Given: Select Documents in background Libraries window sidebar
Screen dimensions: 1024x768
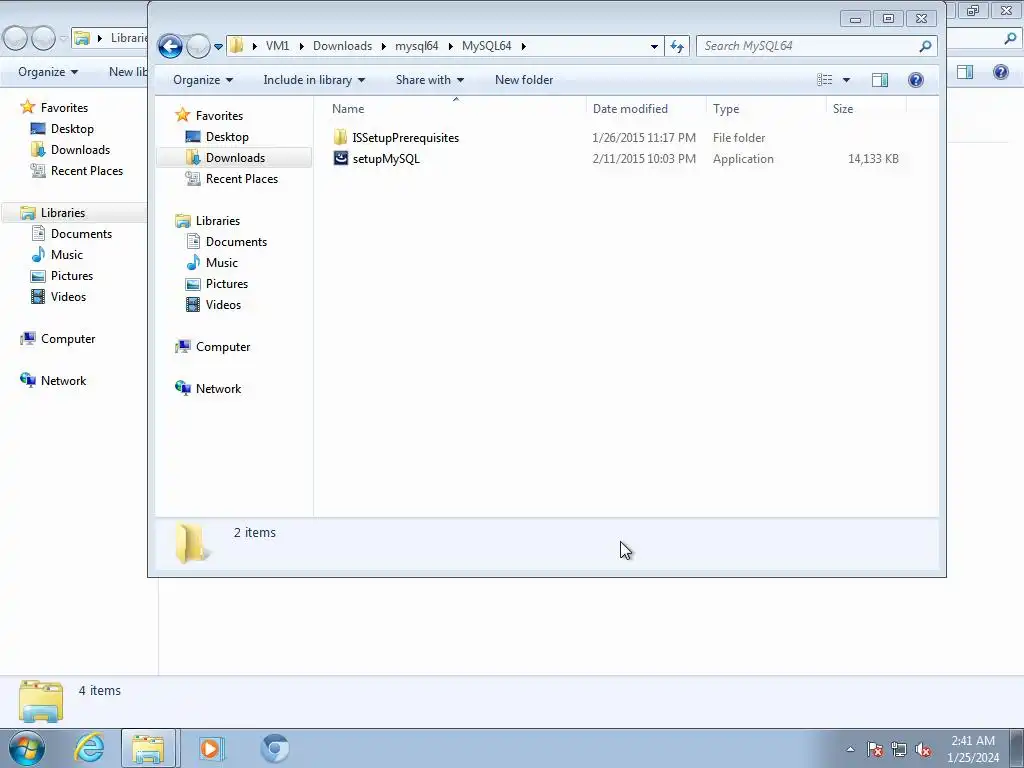Looking at the screenshot, I should tap(82, 234).
